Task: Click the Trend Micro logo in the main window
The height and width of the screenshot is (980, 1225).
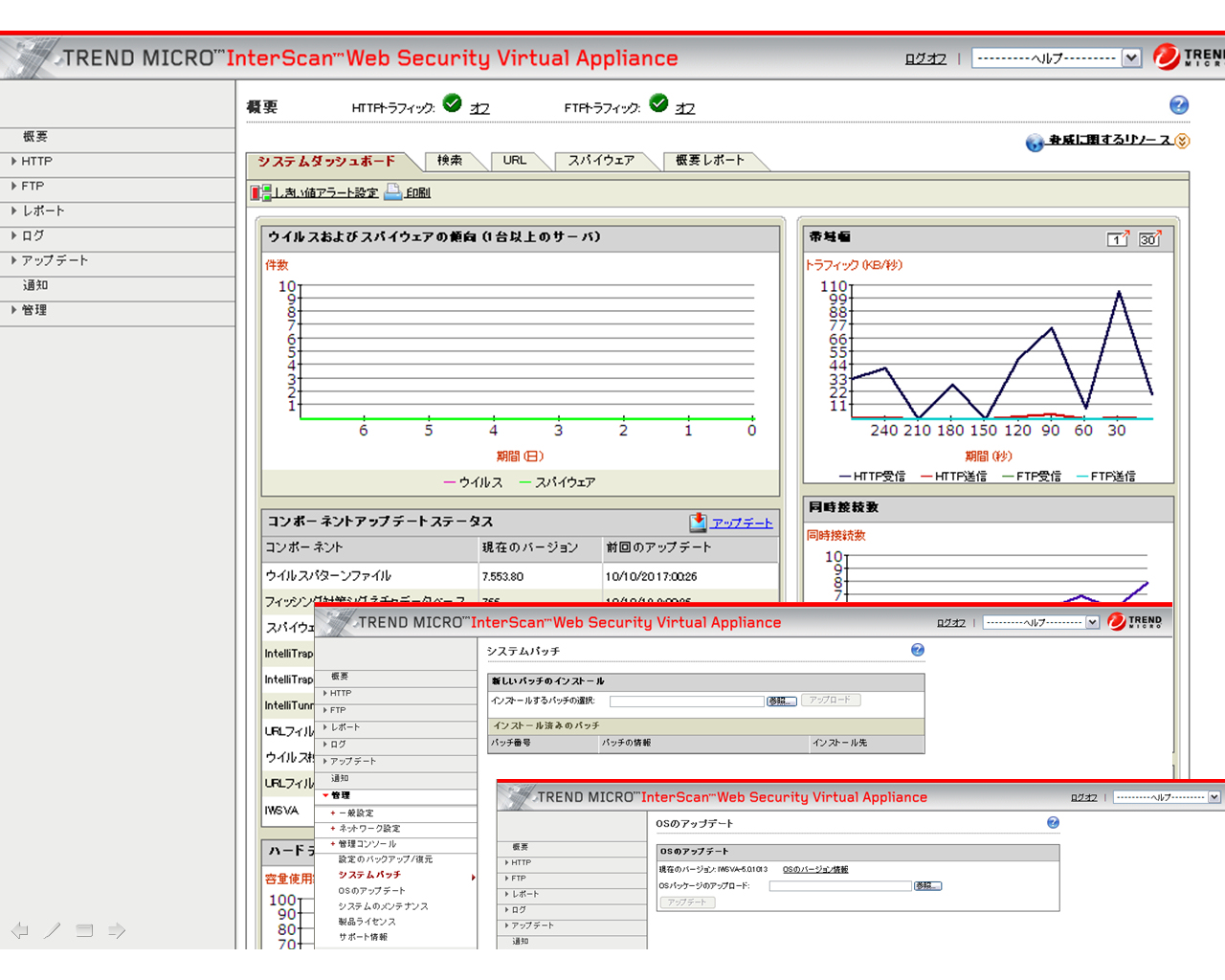Action: click(1188, 57)
